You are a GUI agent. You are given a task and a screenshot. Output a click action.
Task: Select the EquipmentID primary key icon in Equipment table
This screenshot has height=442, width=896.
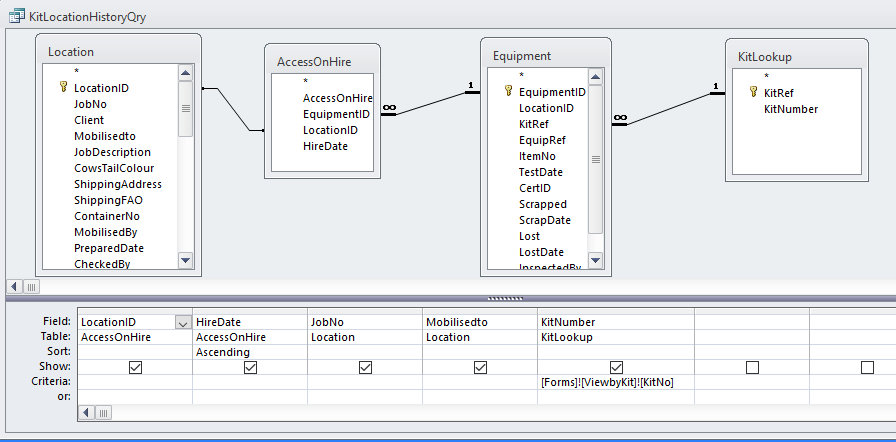[x=509, y=91]
